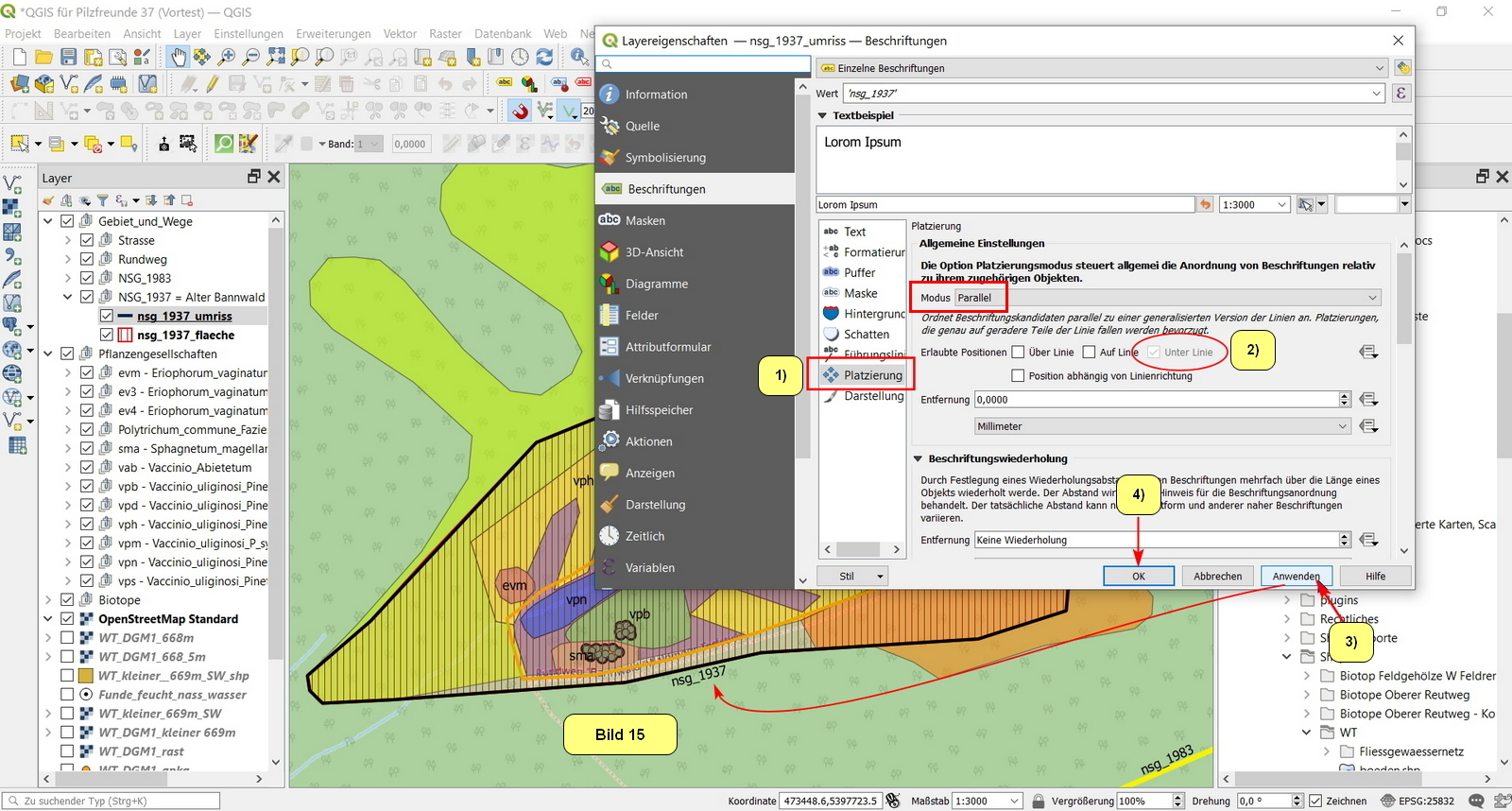
Task: Click the Lorom Ipsum sample text field
Action: point(1005,205)
